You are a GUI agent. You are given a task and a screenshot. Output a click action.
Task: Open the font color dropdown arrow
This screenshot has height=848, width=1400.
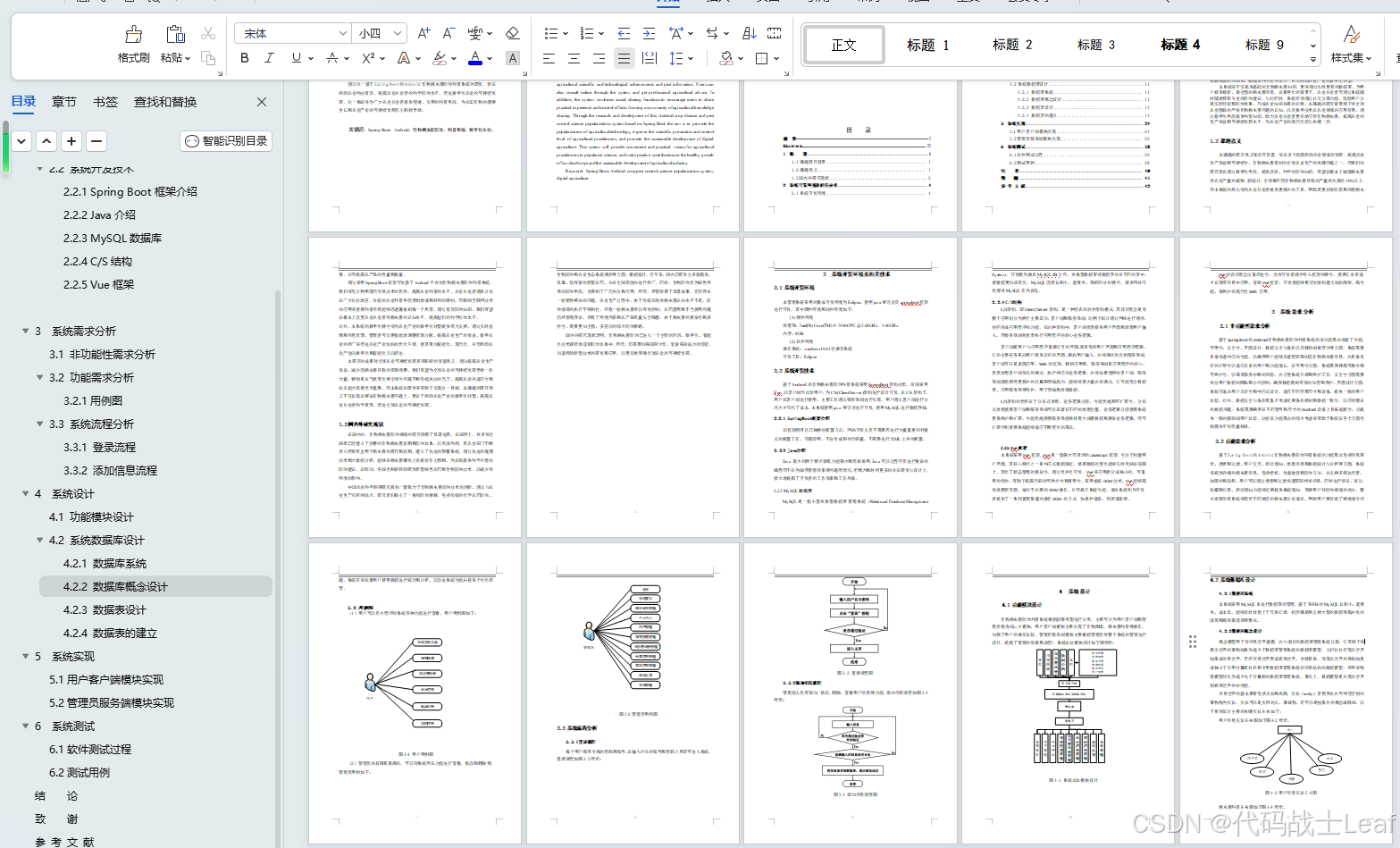[490, 58]
